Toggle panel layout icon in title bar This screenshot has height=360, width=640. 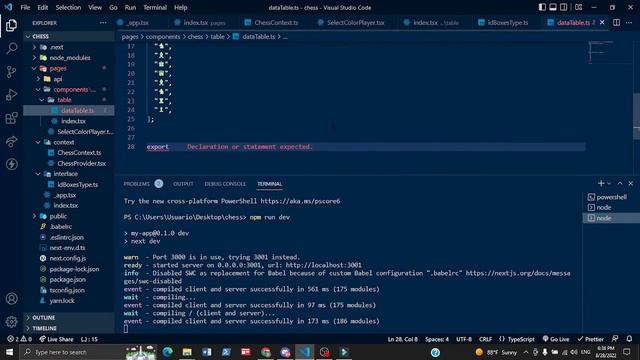[x=553, y=7]
